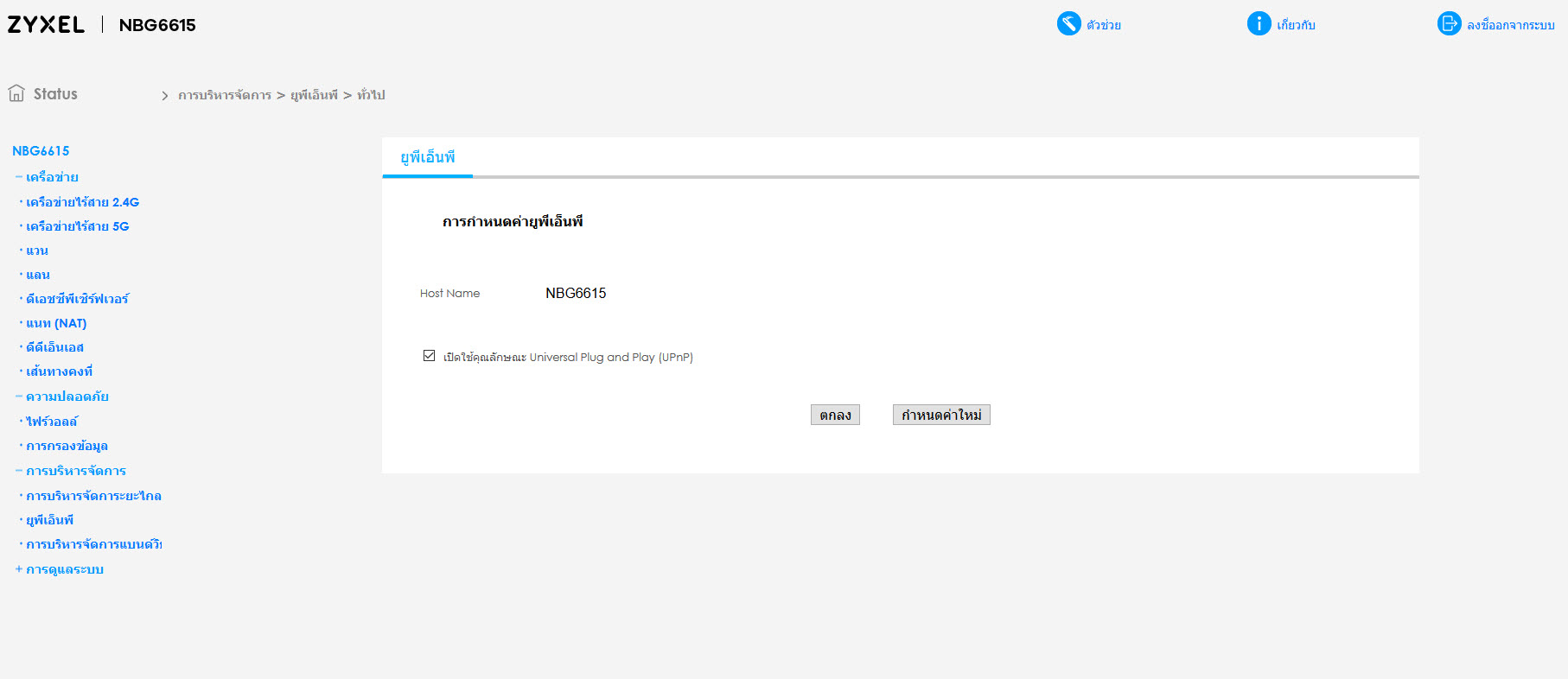Expand the การดูแลระบบ section in the sidebar

pyautogui.click(x=19, y=569)
